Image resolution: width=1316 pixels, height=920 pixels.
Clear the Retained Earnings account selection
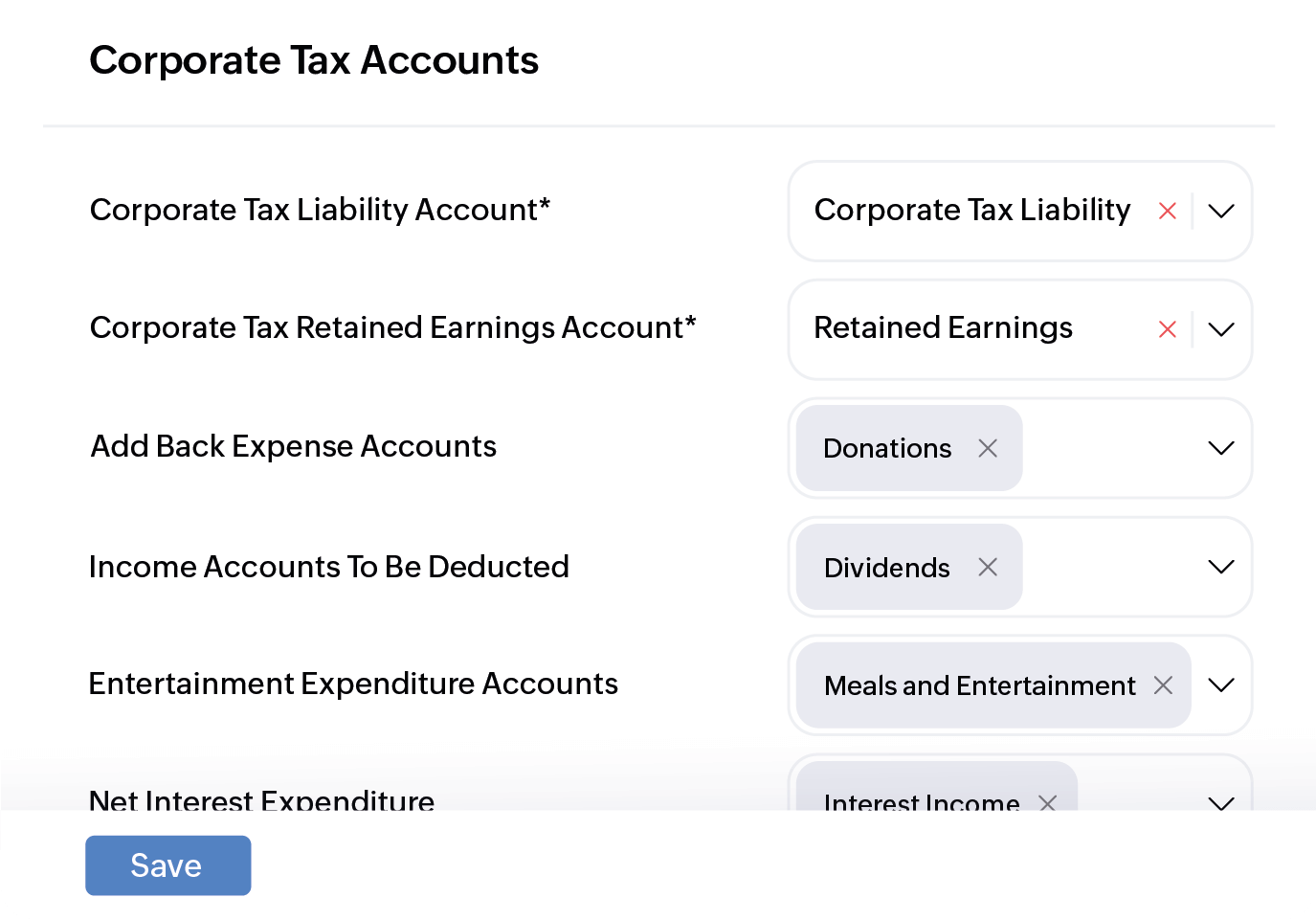pyautogui.click(x=1168, y=329)
